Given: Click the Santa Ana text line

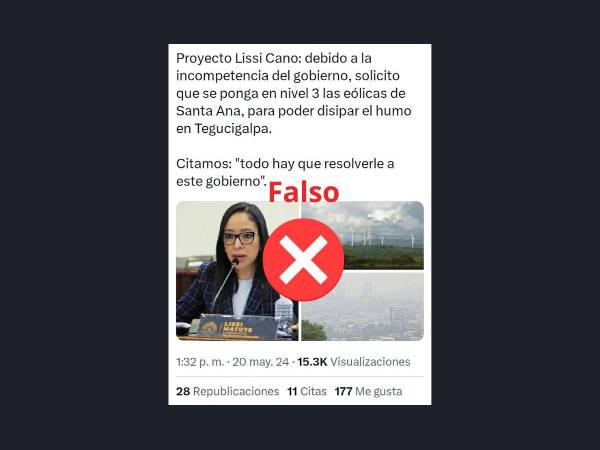Looking at the screenshot, I should click(293, 111).
